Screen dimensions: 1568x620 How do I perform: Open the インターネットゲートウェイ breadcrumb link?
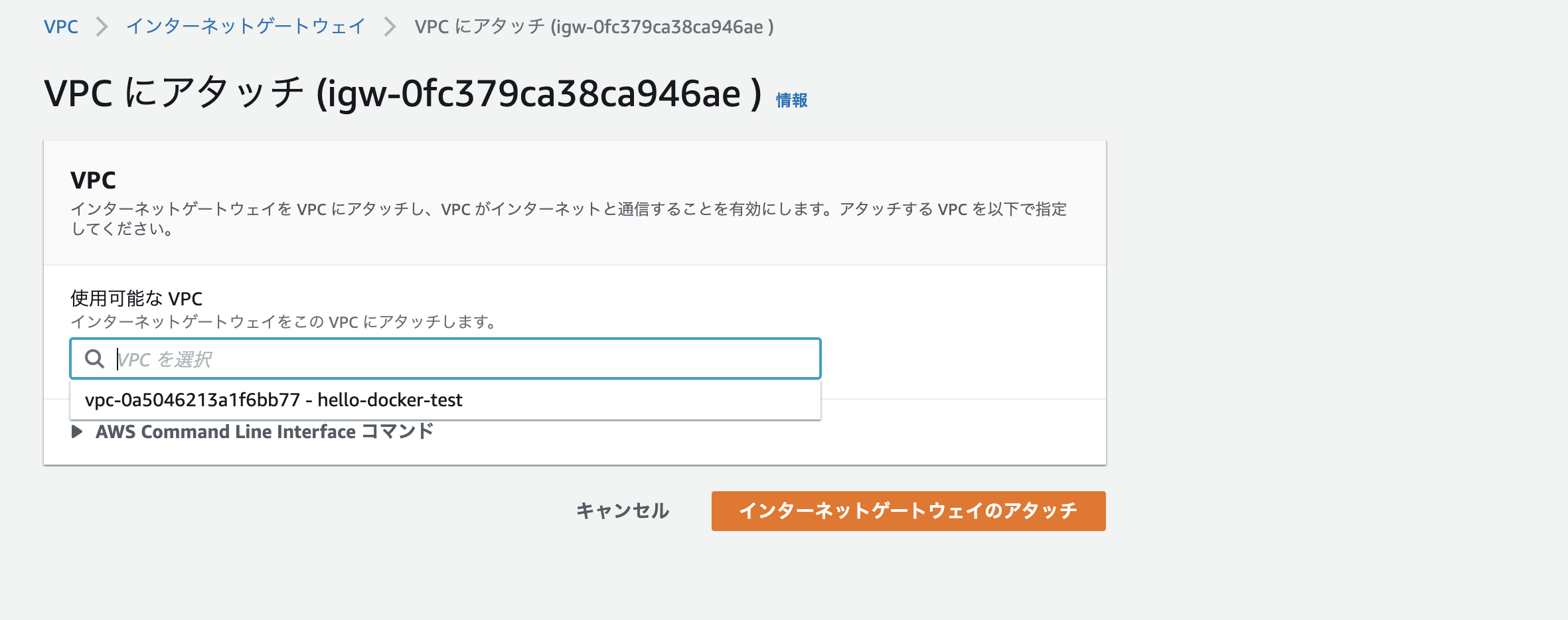[246, 27]
